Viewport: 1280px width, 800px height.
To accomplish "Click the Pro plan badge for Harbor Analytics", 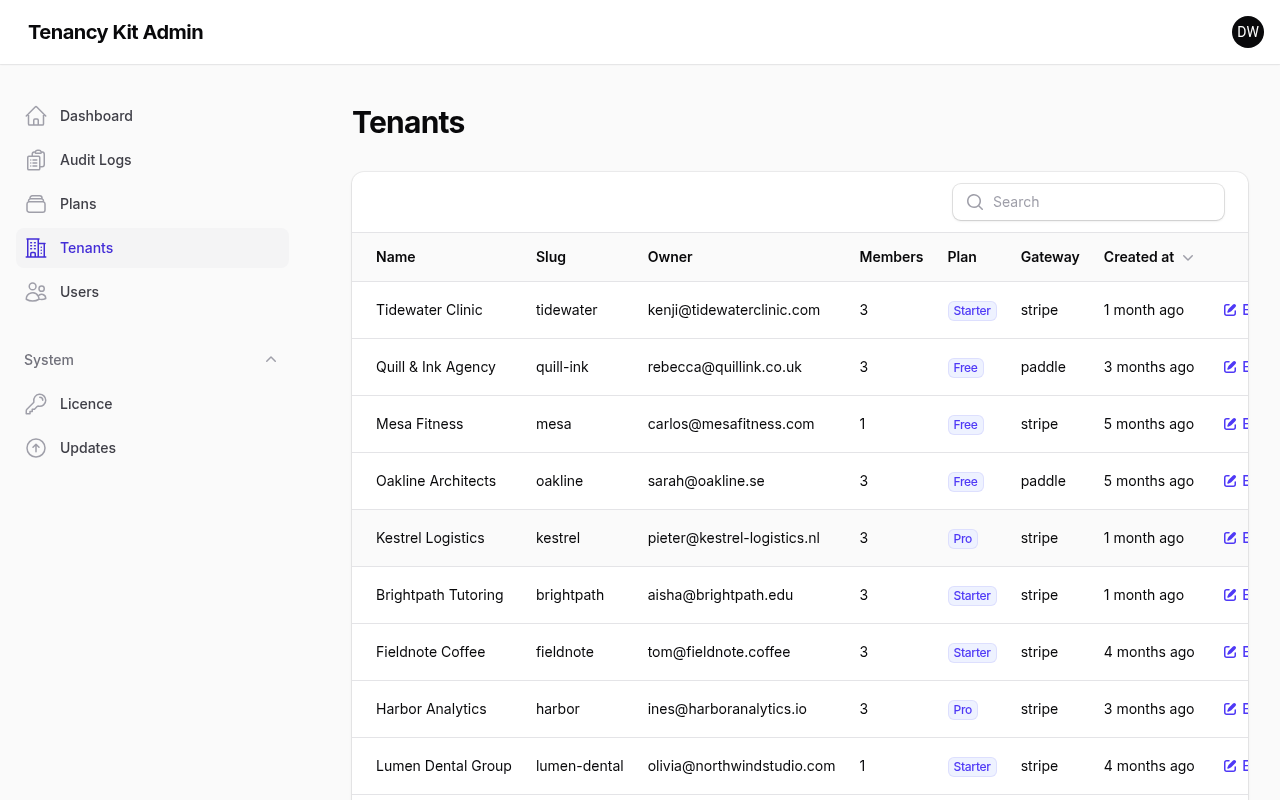I will point(962,709).
